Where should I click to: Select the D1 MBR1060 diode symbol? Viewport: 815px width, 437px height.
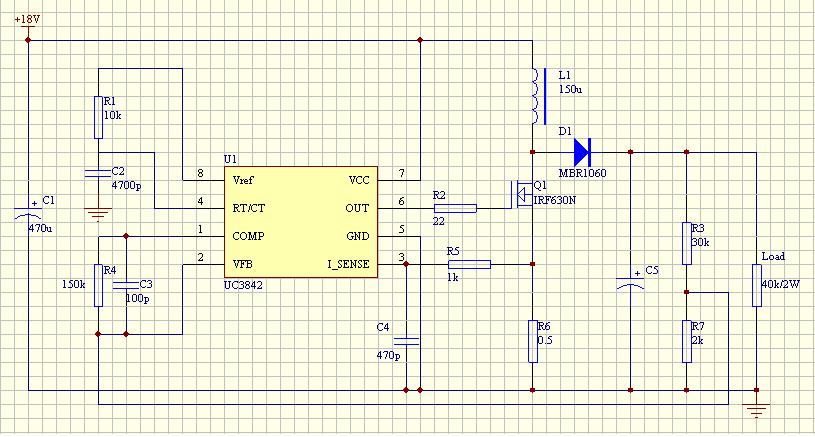pos(582,152)
